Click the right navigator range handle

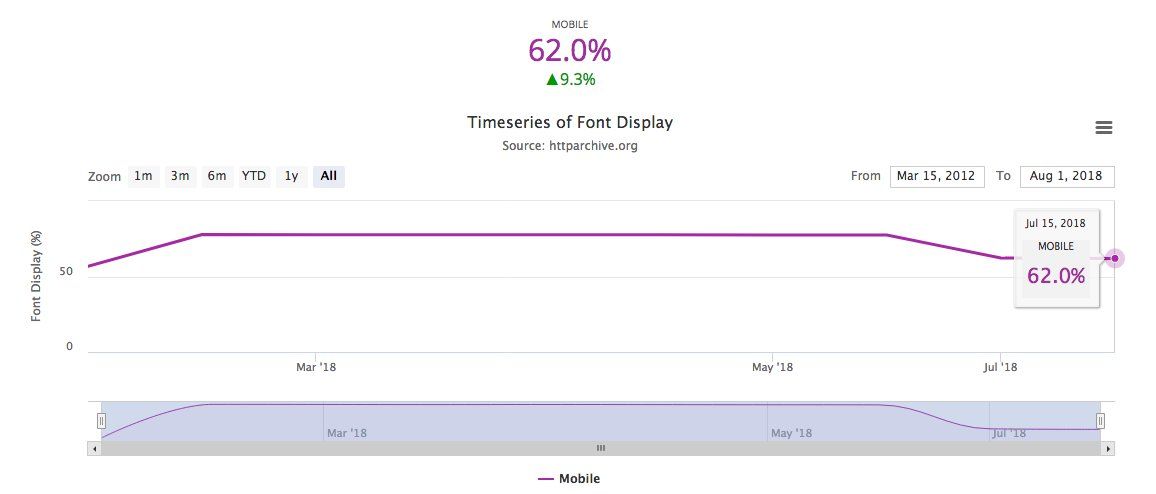point(1100,421)
